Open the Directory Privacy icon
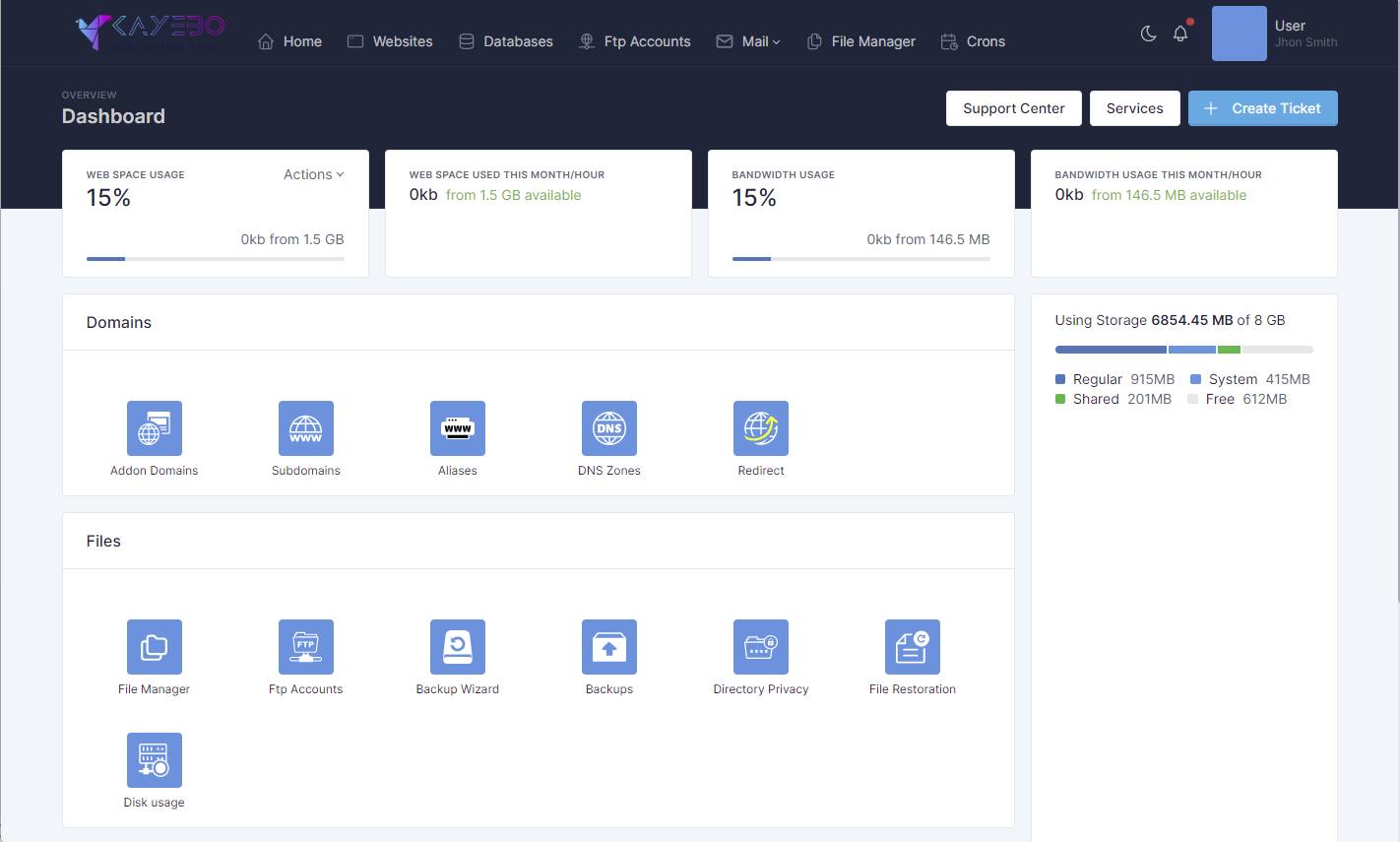Viewport: 1400px width, 842px height. point(761,647)
